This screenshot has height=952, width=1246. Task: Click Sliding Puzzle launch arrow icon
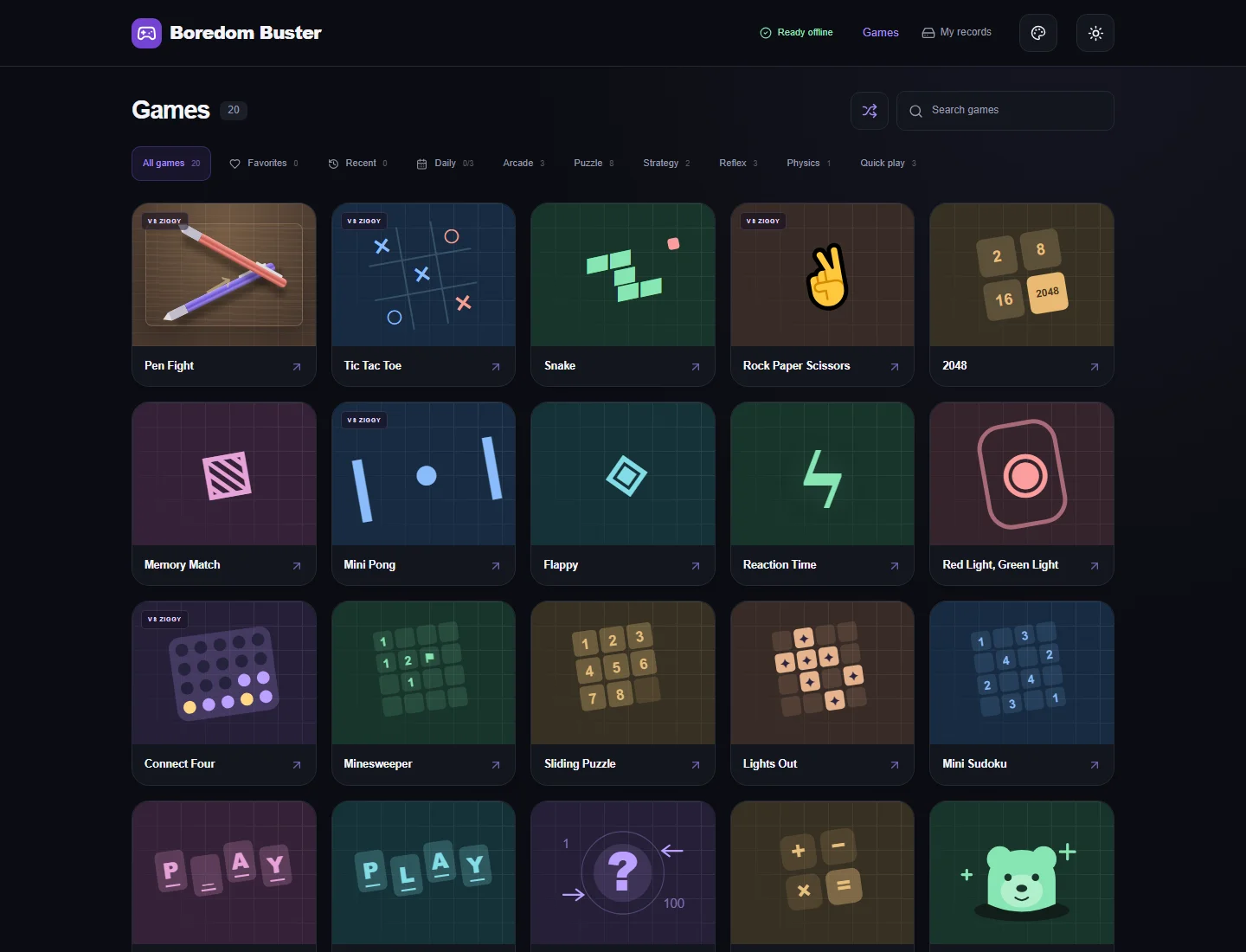[x=696, y=765]
